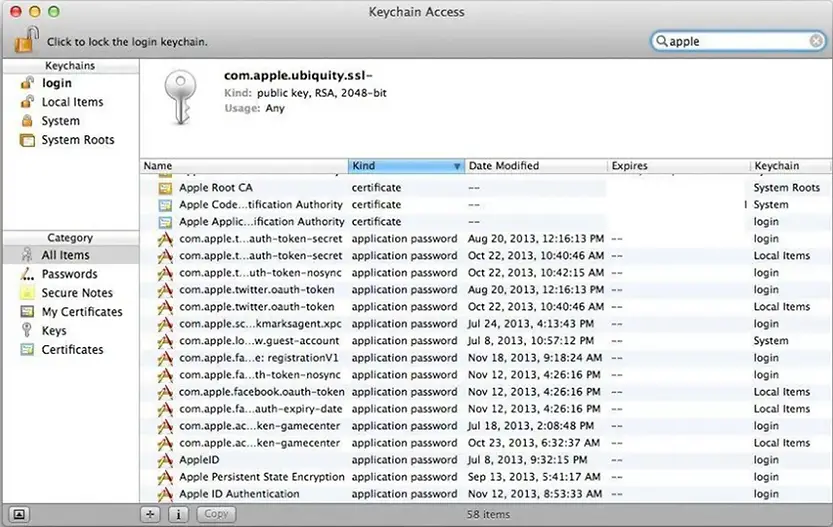Click the 58 items status text
Screen dimensions: 833x527
click(488, 514)
